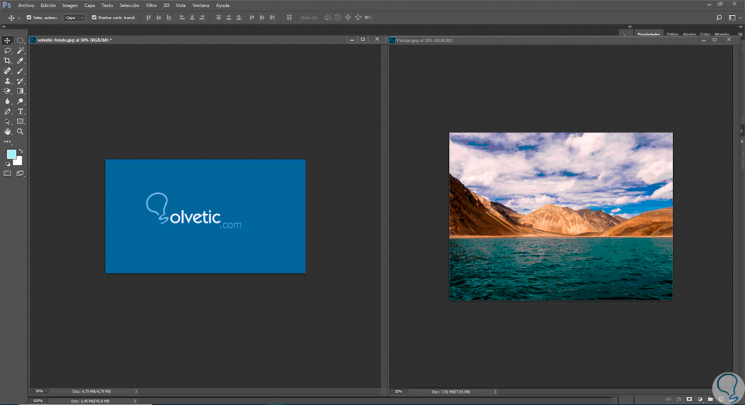Select the Zoom tool in toolbox
Image resolution: width=745 pixels, height=405 pixels.
pyautogui.click(x=20, y=131)
